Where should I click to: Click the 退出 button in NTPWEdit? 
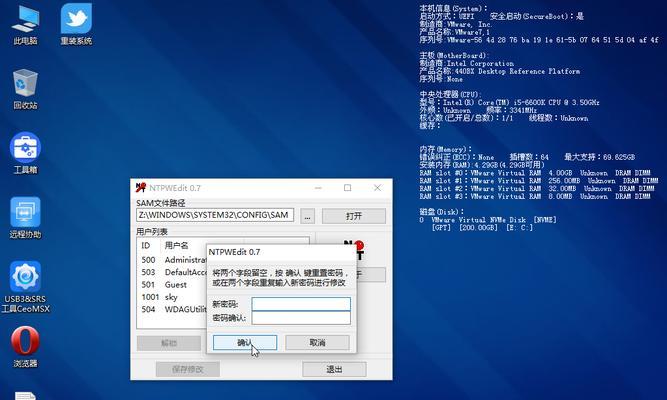tap(334, 369)
